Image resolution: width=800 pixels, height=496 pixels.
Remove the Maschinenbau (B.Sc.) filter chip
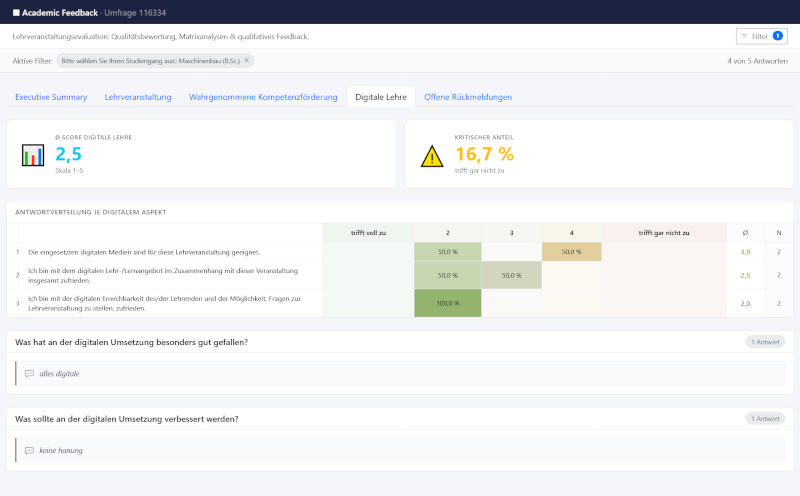coord(246,60)
